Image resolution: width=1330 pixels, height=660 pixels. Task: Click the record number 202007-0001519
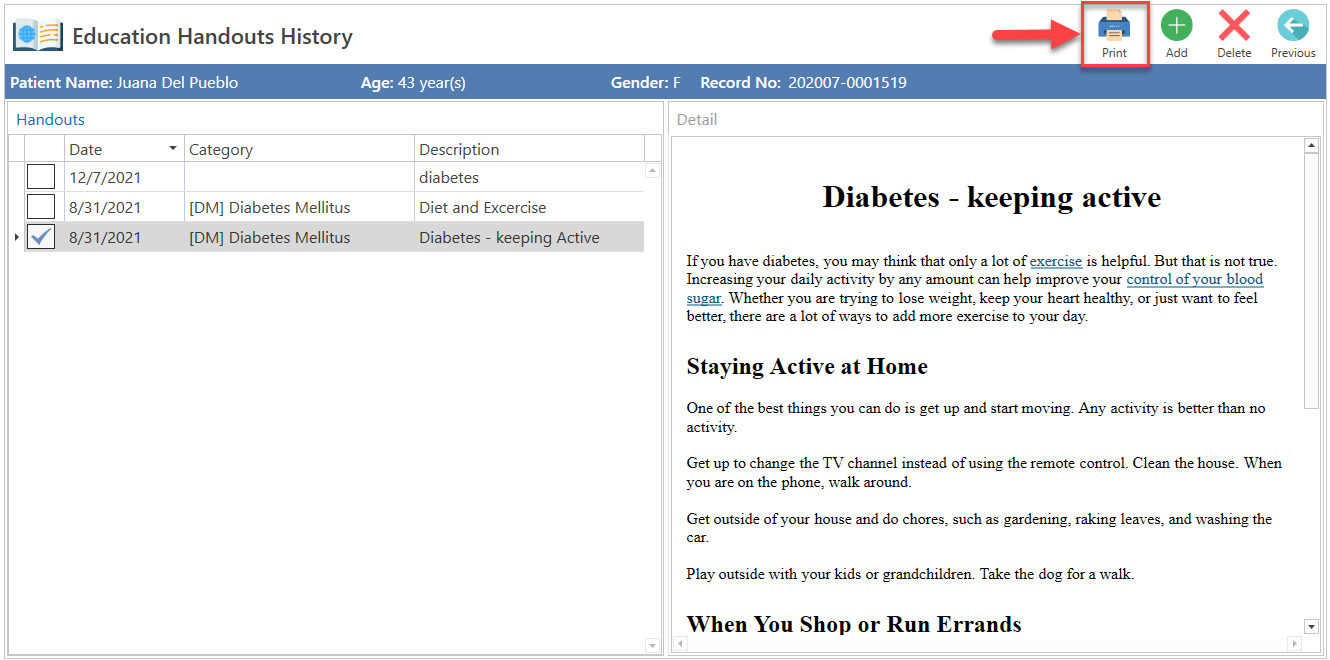(x=847, y=83)
